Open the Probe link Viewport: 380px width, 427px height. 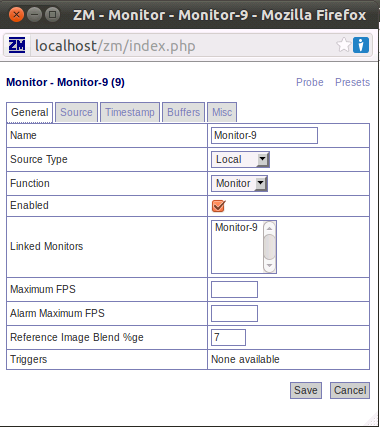310,82
